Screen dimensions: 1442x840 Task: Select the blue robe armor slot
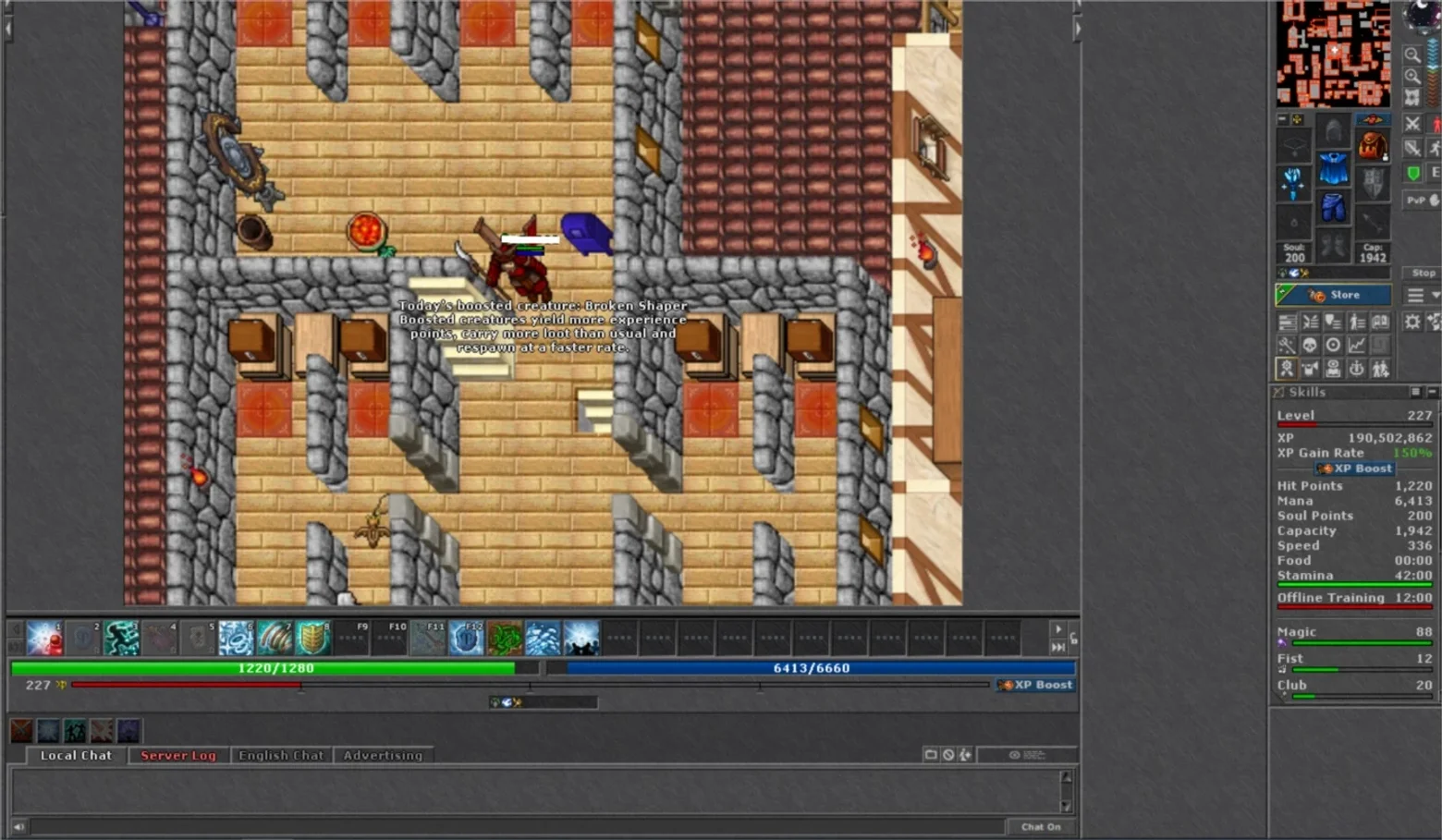coord(1333,170)
